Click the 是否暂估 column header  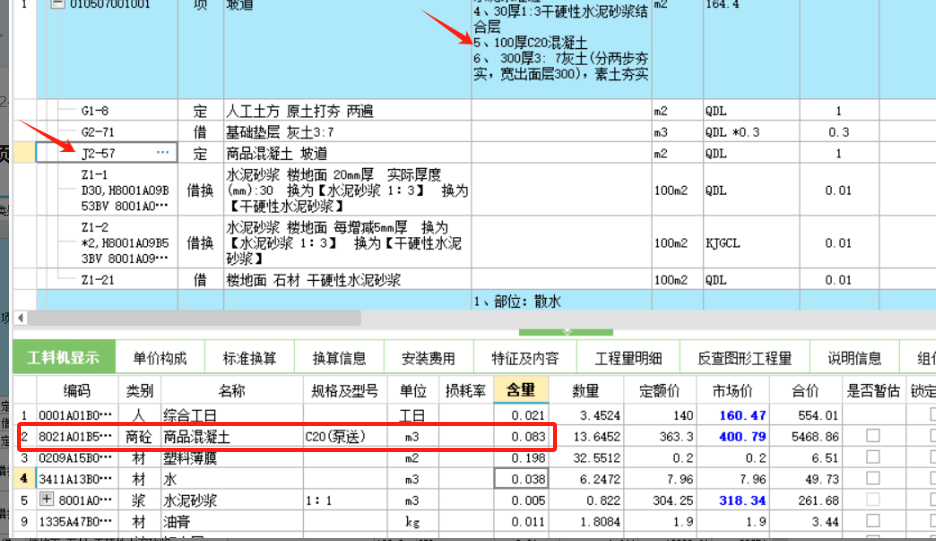(873, 391)
